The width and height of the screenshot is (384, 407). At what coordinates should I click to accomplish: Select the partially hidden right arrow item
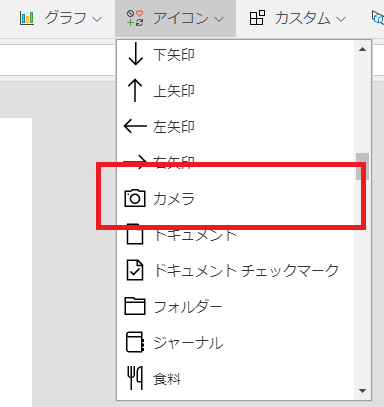pyautogui.click(x=235, y=162)
